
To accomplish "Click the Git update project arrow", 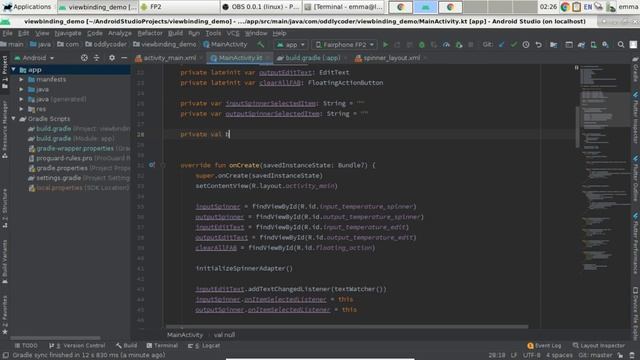I will (501, 44).
